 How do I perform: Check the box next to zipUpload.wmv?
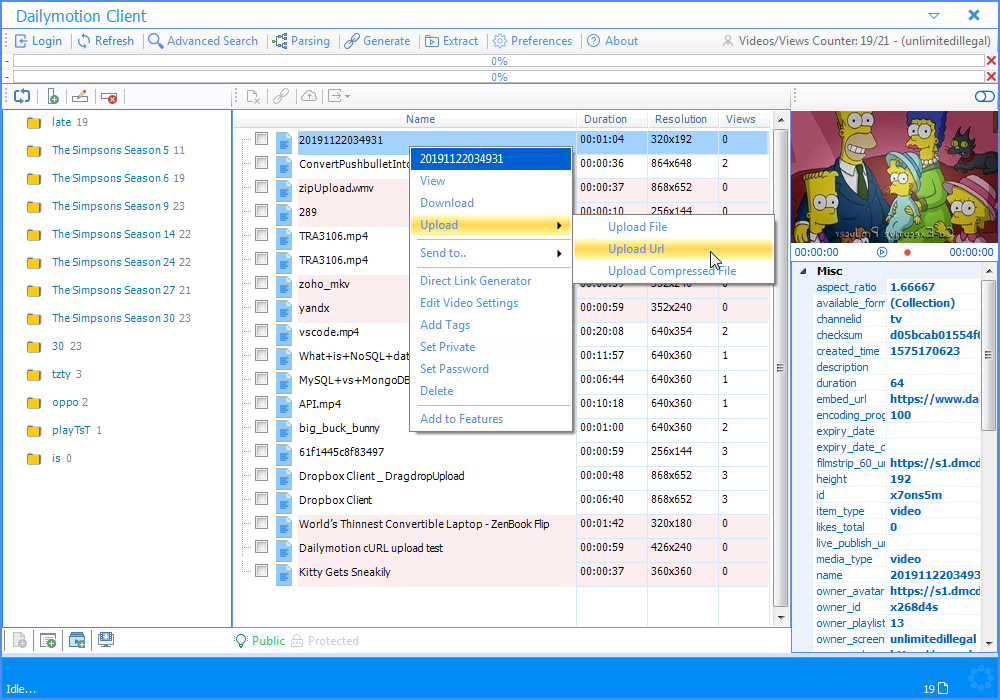(x=261, y=187)
